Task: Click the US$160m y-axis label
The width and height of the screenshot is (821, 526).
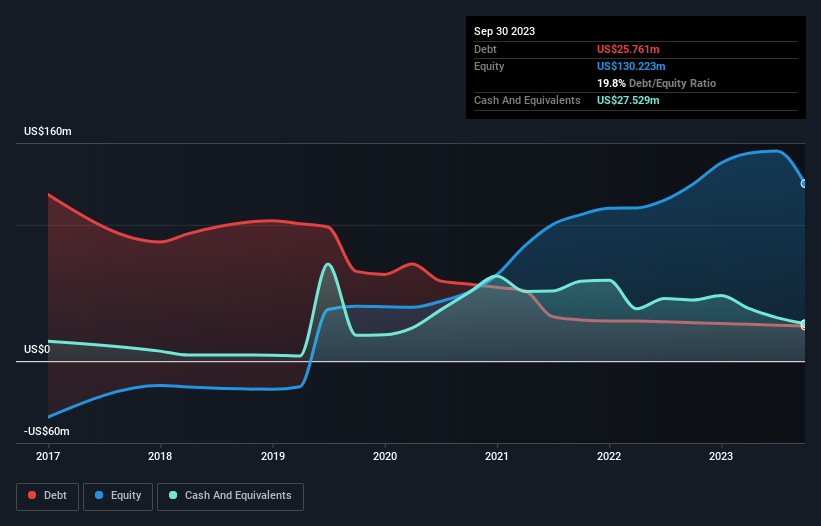Action: (48, 131)
